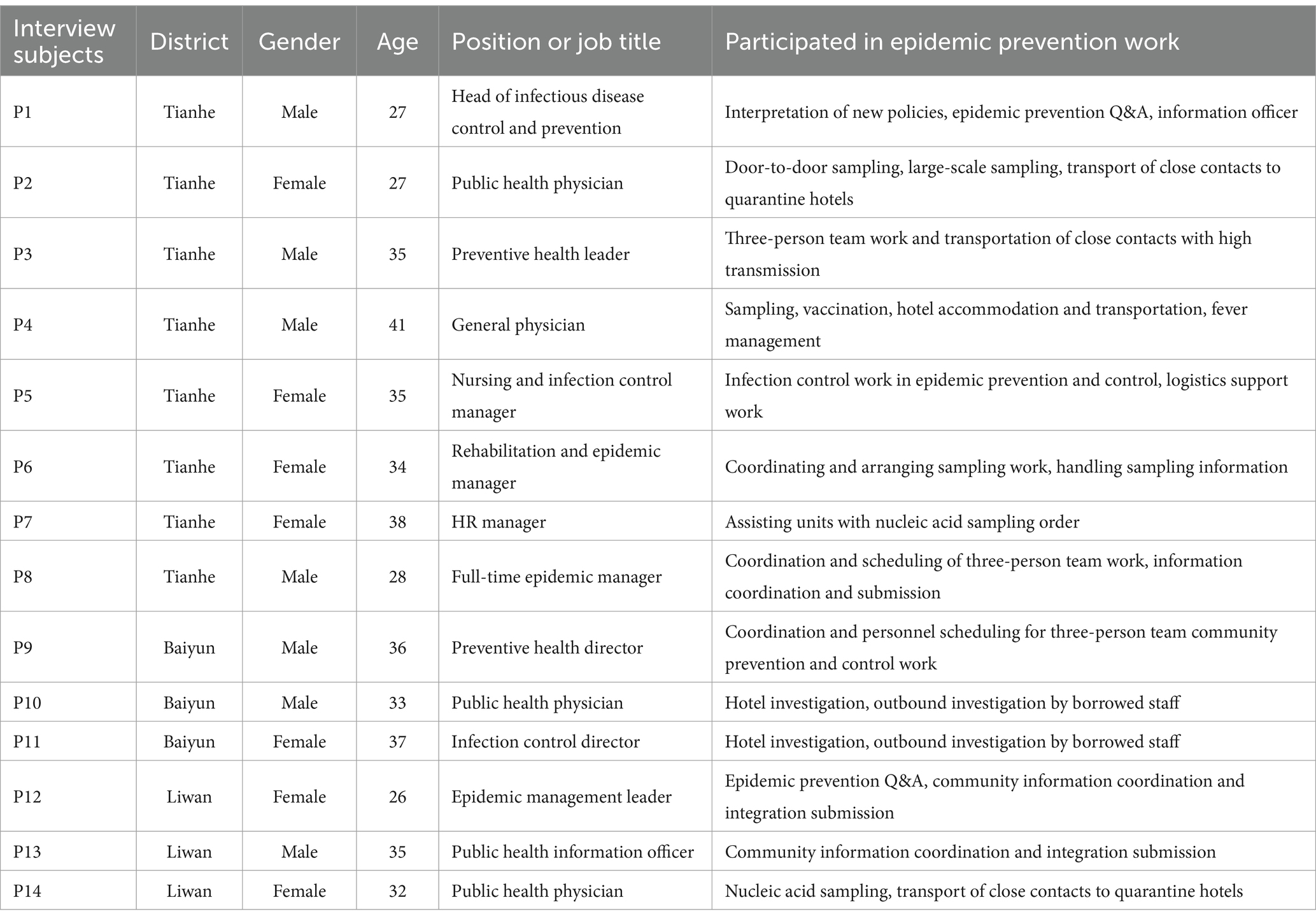Click Preventive health leader cell

point(541,254)
